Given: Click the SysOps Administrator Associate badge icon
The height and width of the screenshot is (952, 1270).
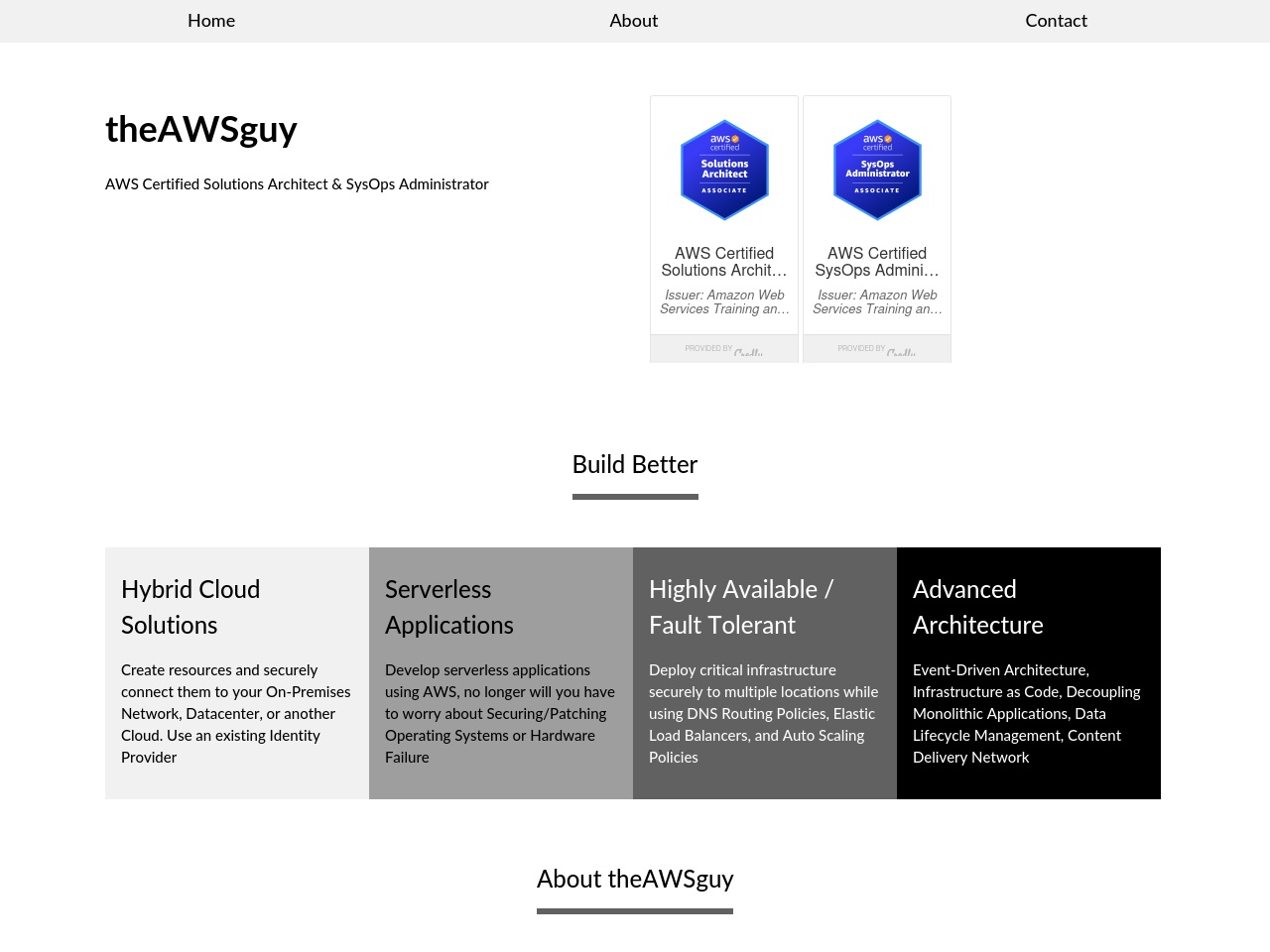Looking at the screenshot, I should (877, 170).
